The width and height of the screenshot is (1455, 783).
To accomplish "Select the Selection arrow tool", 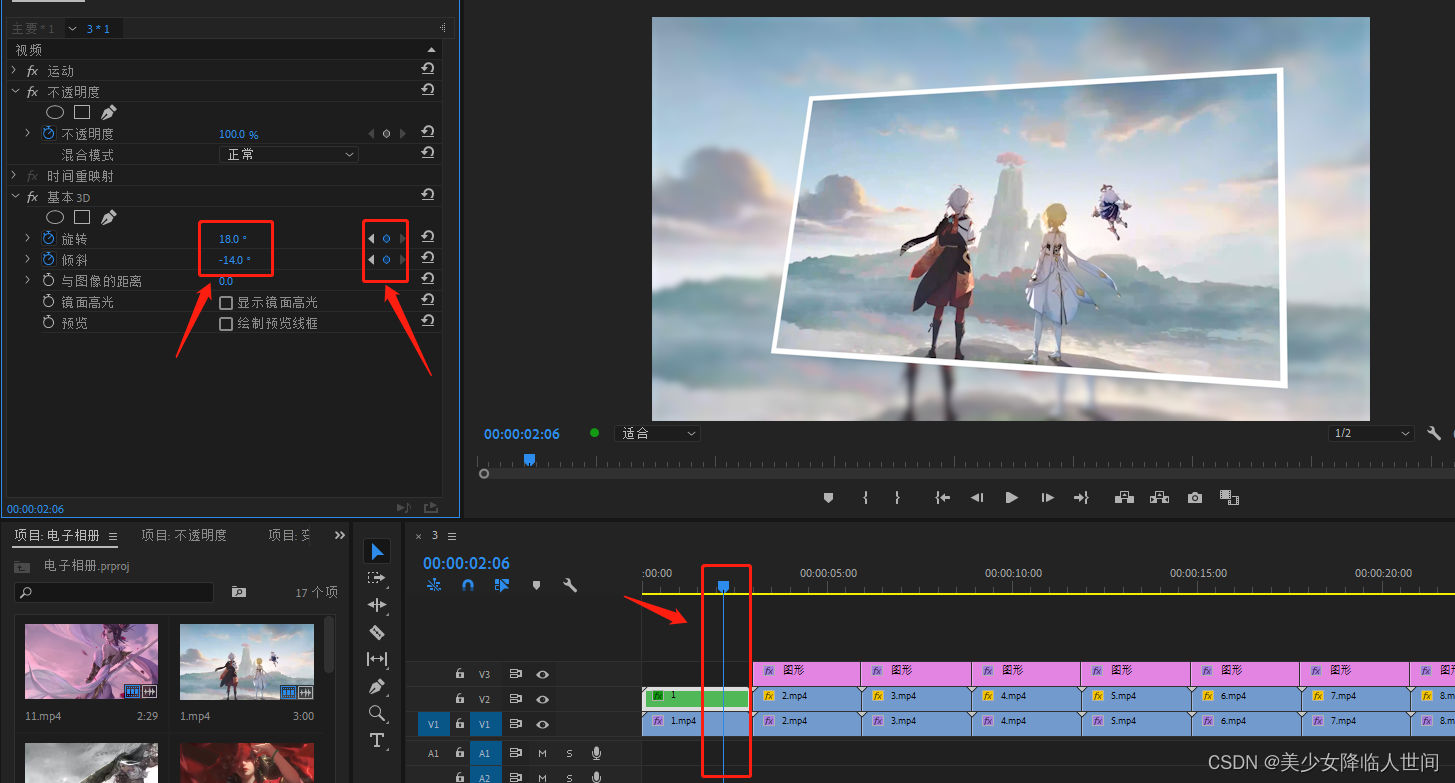I will coord(377,551).
